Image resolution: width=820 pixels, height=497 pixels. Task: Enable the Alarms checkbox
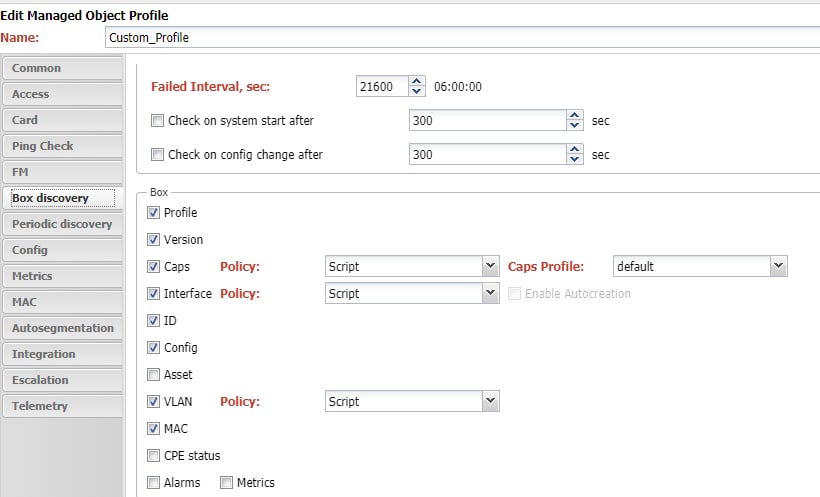click(153, 482)
